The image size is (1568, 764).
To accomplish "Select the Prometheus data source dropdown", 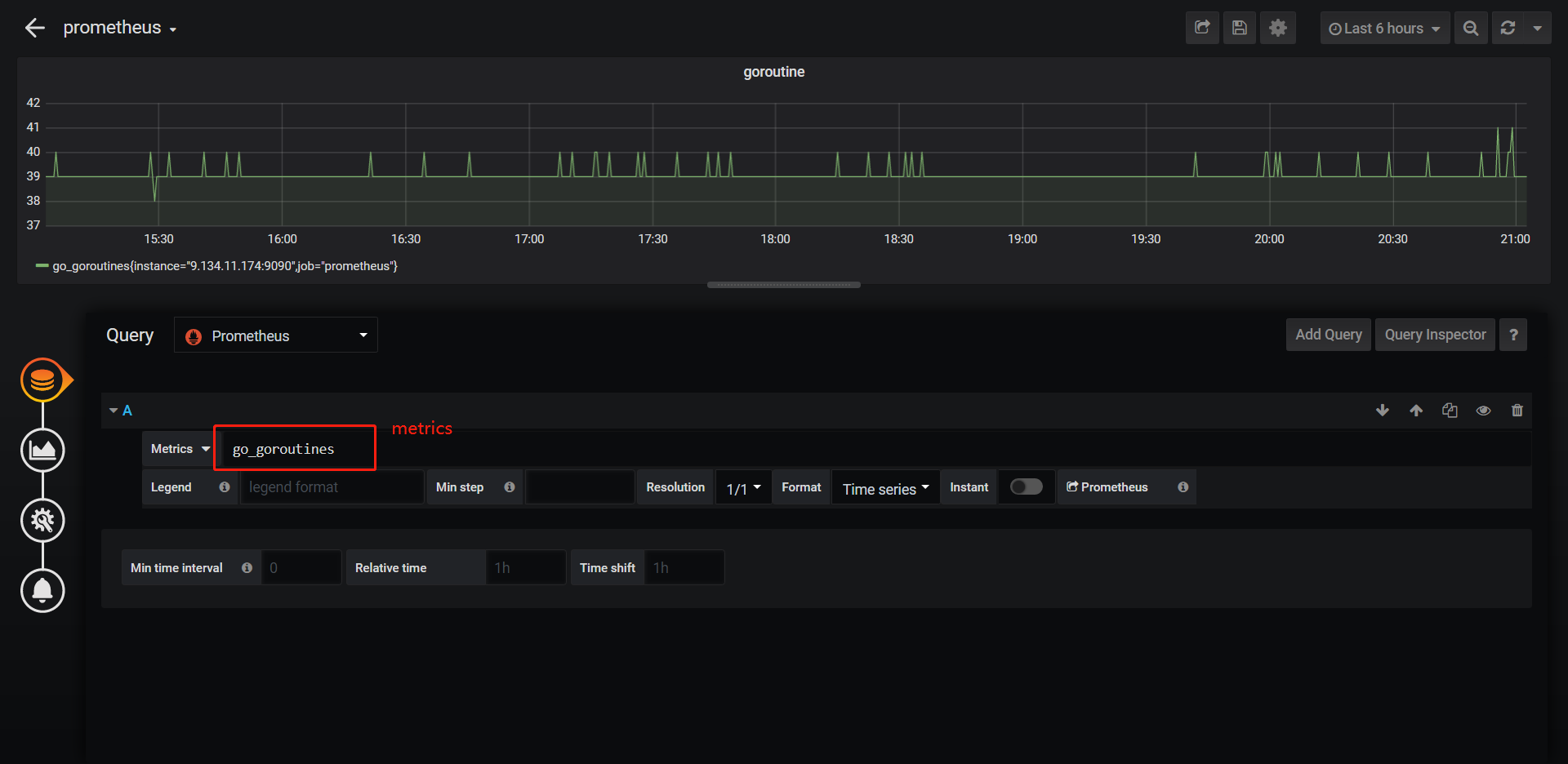I will click(x=276, y=335).
